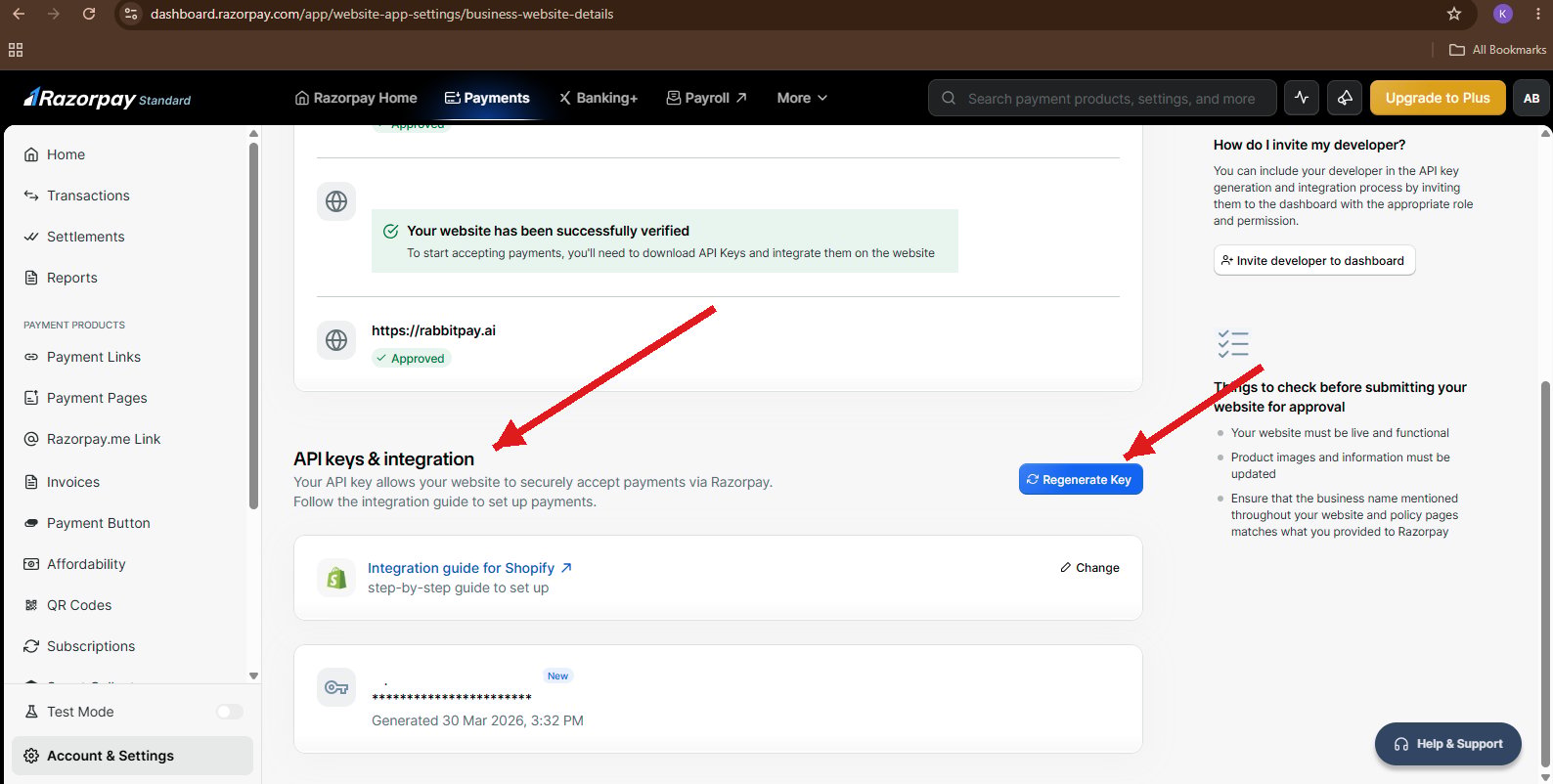Select the Payments tab
Image resolution: width=1553 pixels, height=784 pixels.
pos(487,98)
